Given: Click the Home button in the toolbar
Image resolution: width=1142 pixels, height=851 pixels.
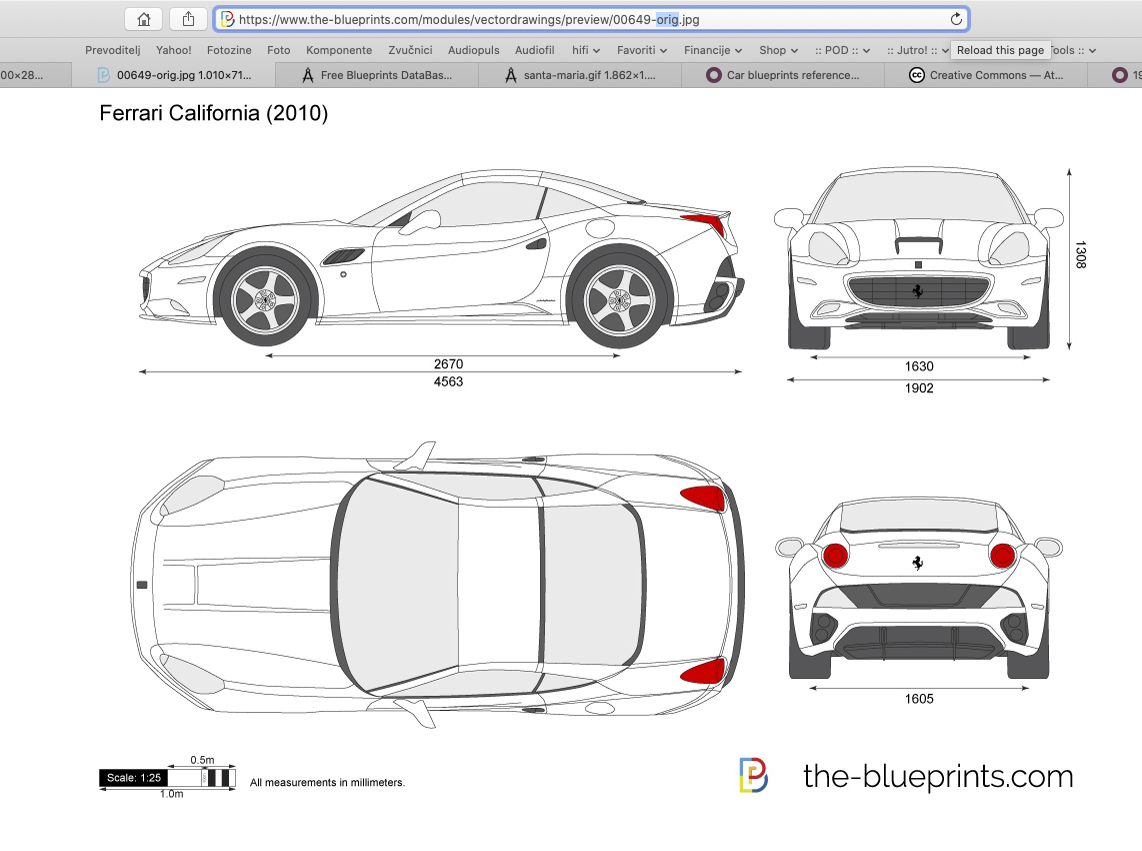Looking at the screenshot, I should (143, 20).
